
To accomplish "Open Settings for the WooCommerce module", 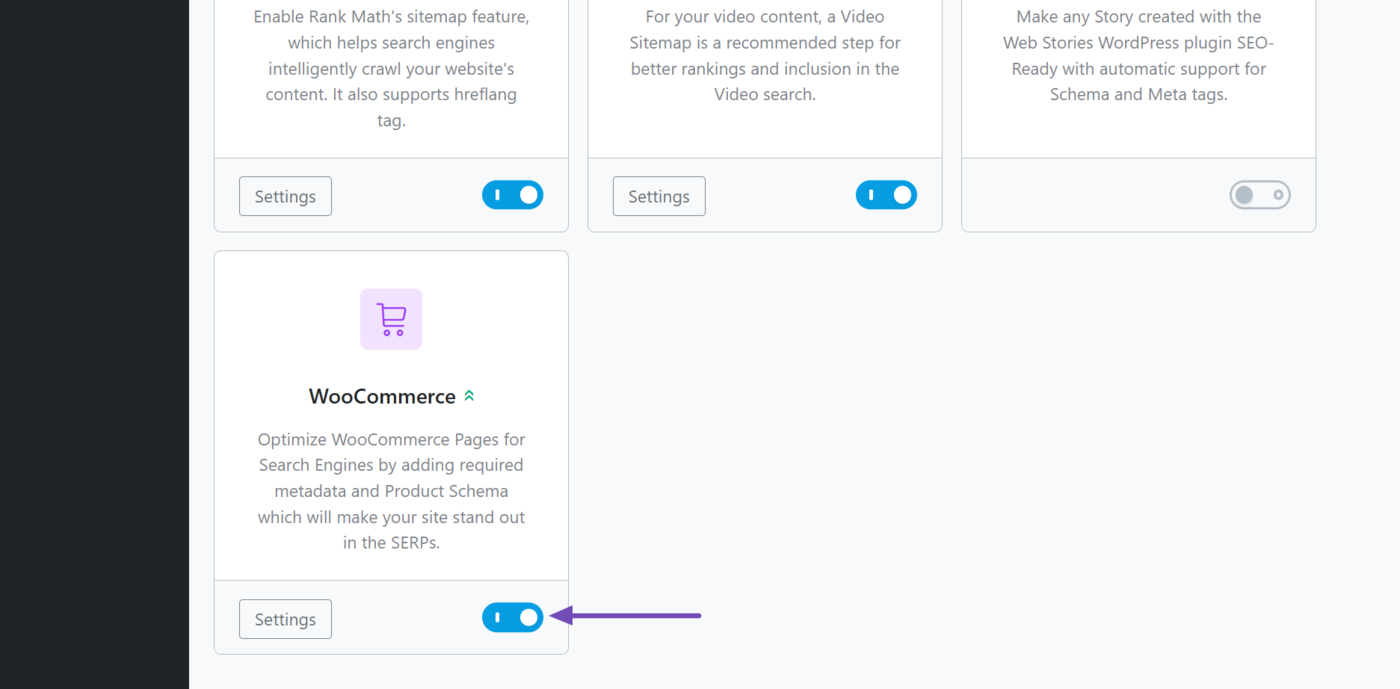I will tap(285, 619).
